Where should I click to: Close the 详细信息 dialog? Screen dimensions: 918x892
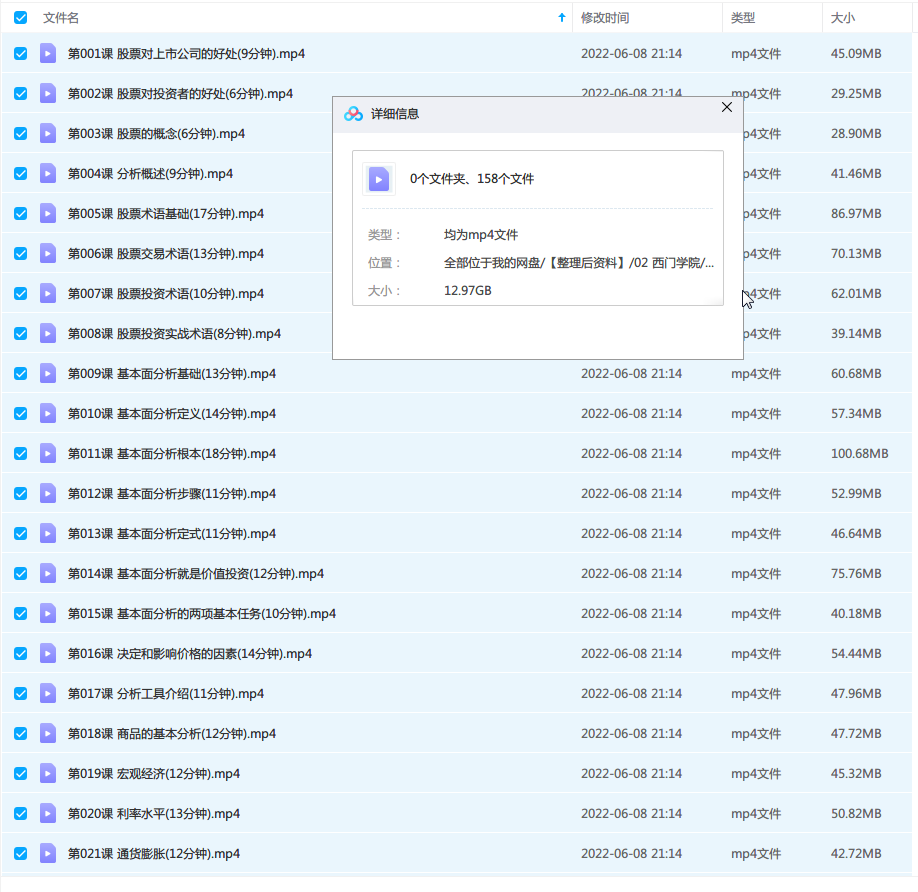click(x=726, y=107)
